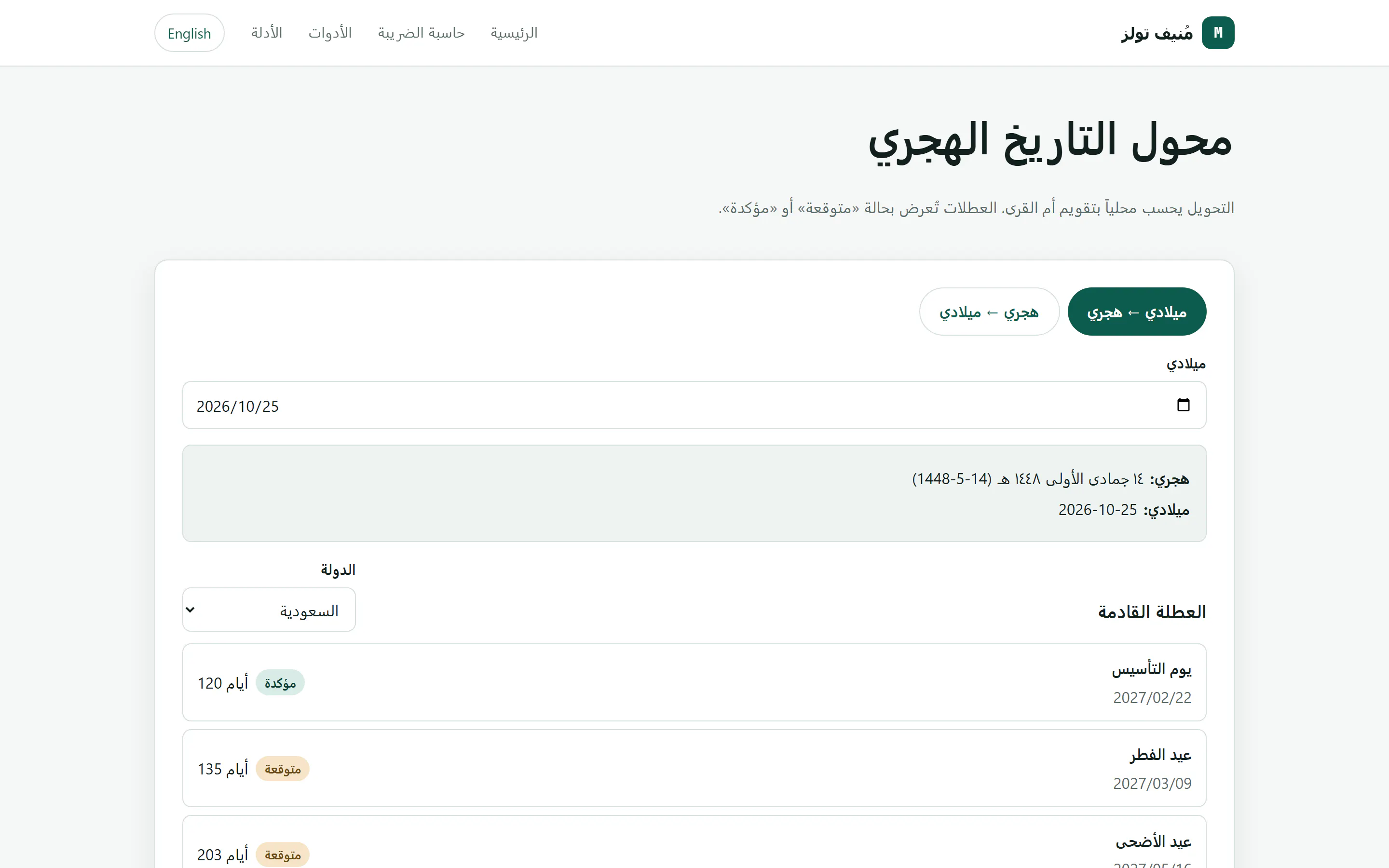Click the date 2027/02/22

1152,697
